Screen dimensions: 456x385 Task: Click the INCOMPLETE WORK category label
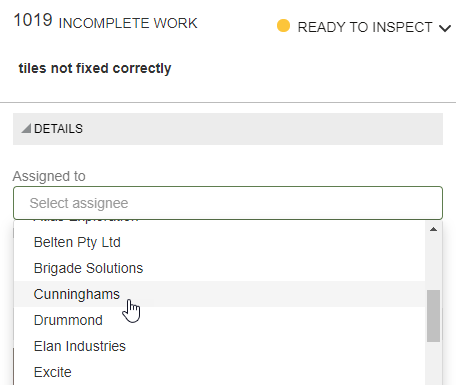[x=128, y=23]
